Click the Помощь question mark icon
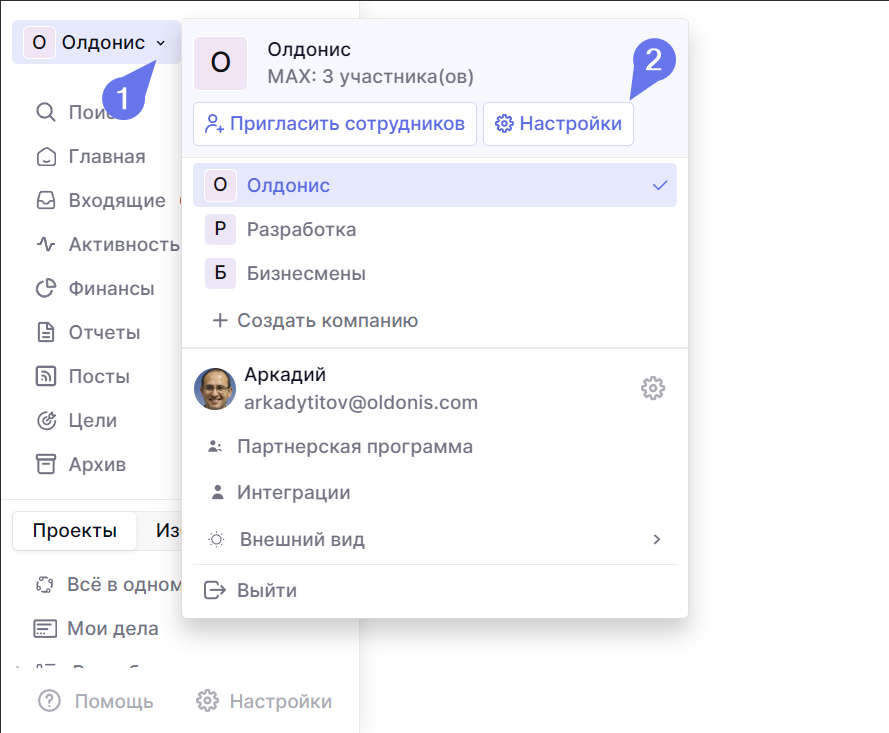This screenshot has width=889, height=733. 49,701
